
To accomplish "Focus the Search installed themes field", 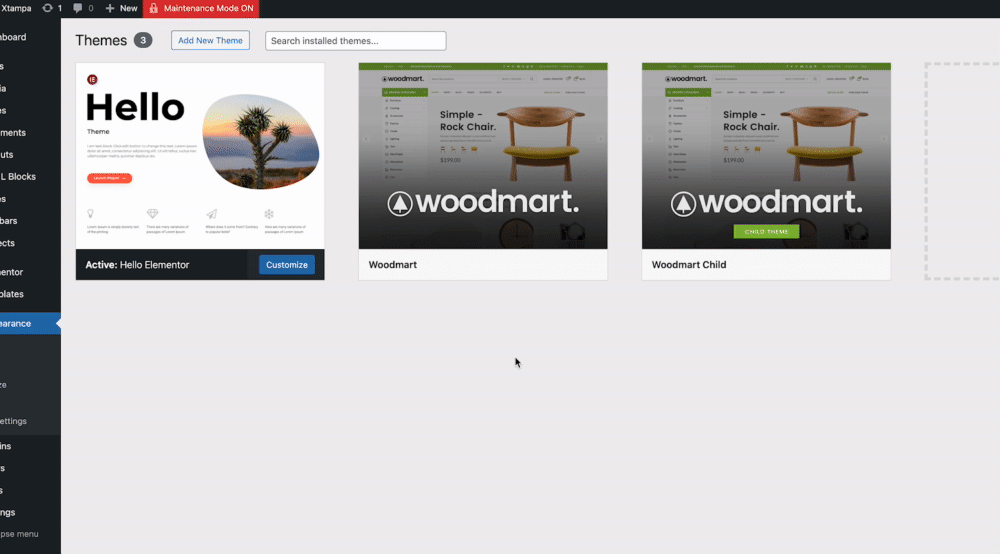I will click(x=356, y=41).
